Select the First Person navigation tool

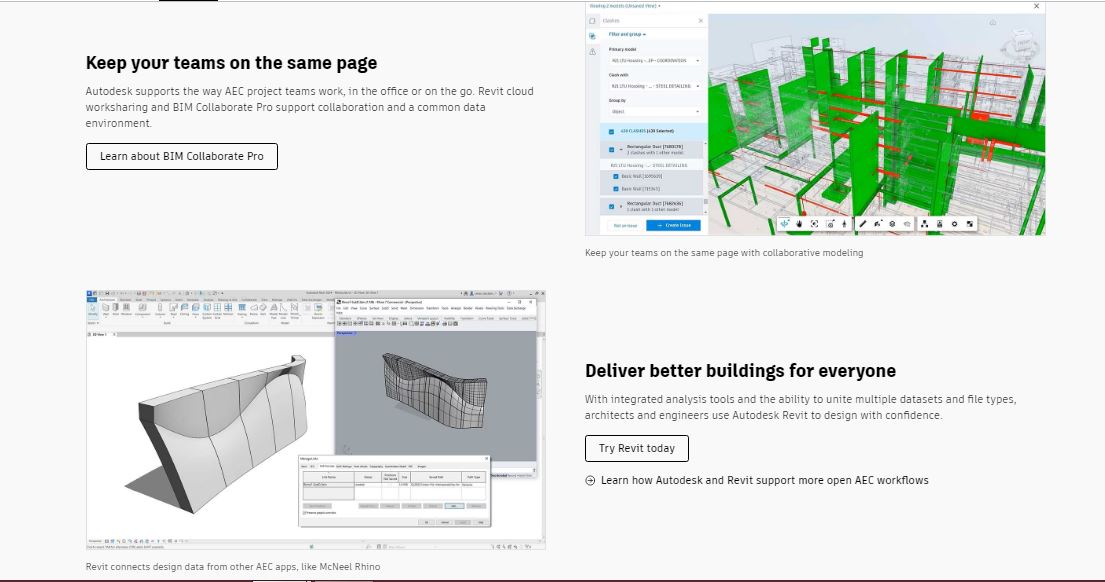(x=844, y=224)
